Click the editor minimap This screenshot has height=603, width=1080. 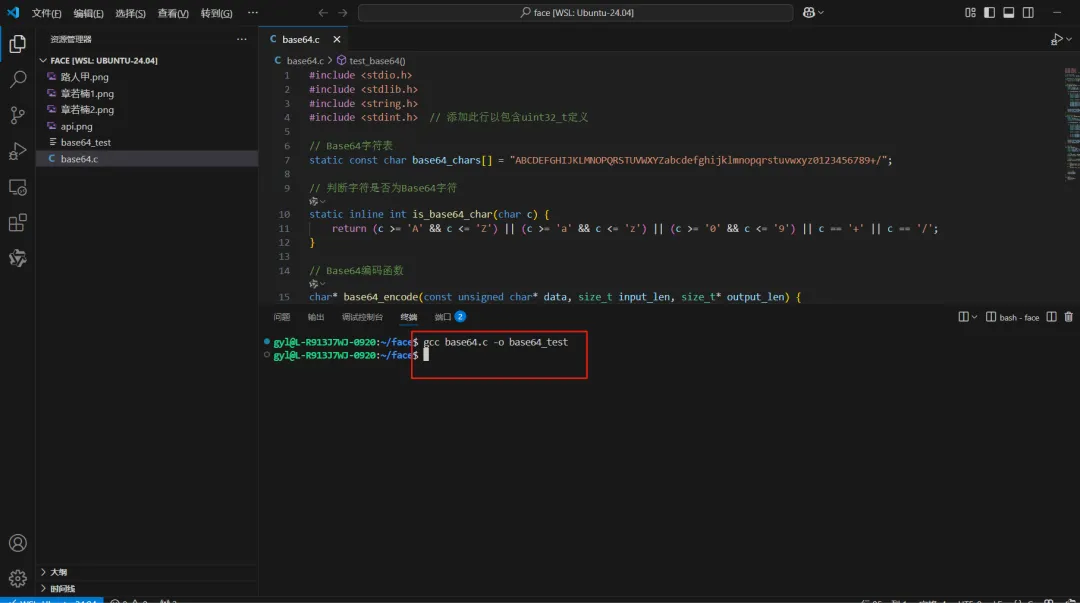(x=1072, y=124)
